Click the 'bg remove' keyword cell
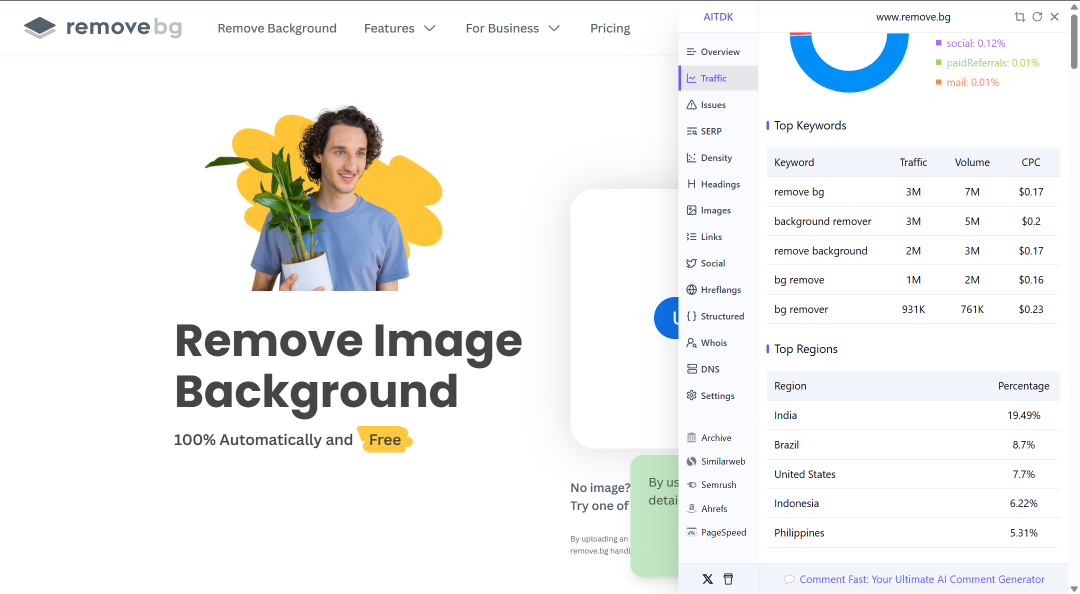The width and height of the screenshot is (1080, 594). pos(799,280)
